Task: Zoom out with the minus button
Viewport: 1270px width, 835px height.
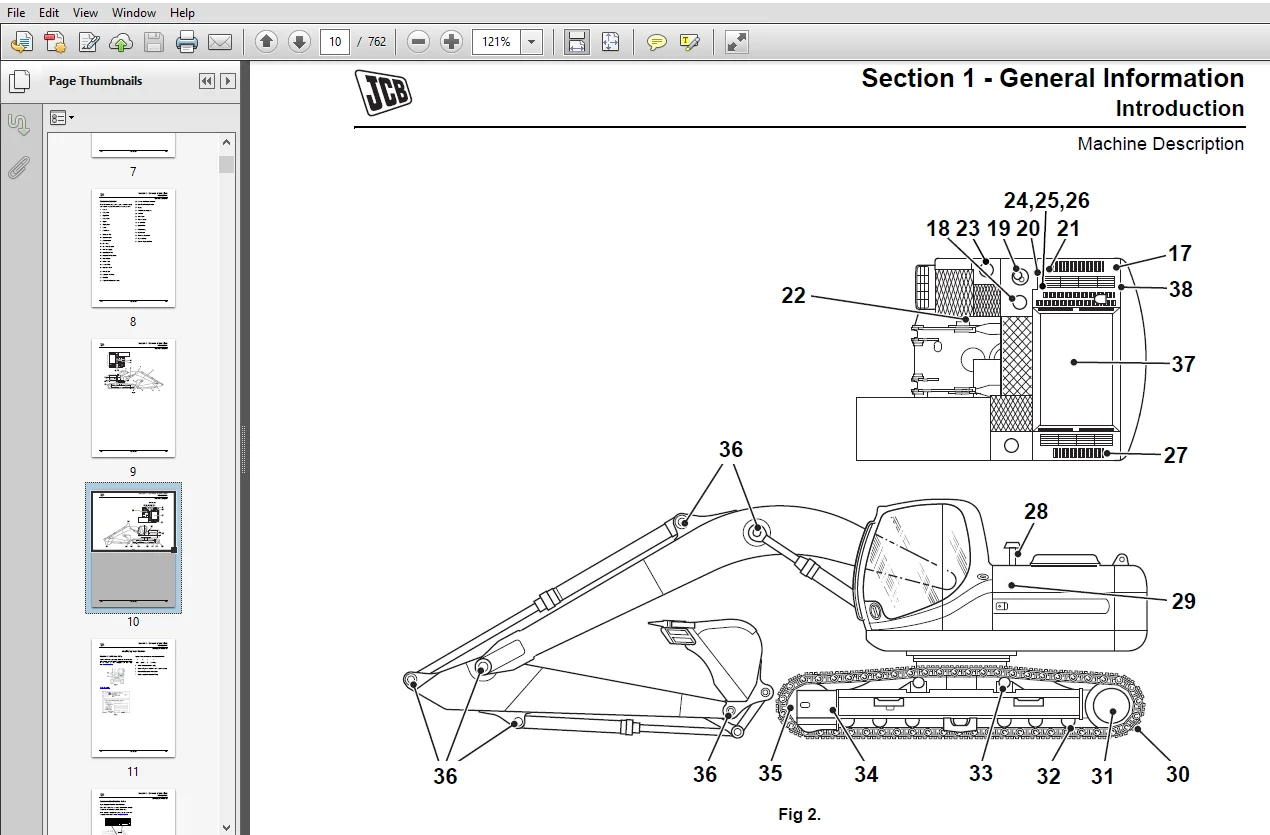Action: tap(419, 42)
